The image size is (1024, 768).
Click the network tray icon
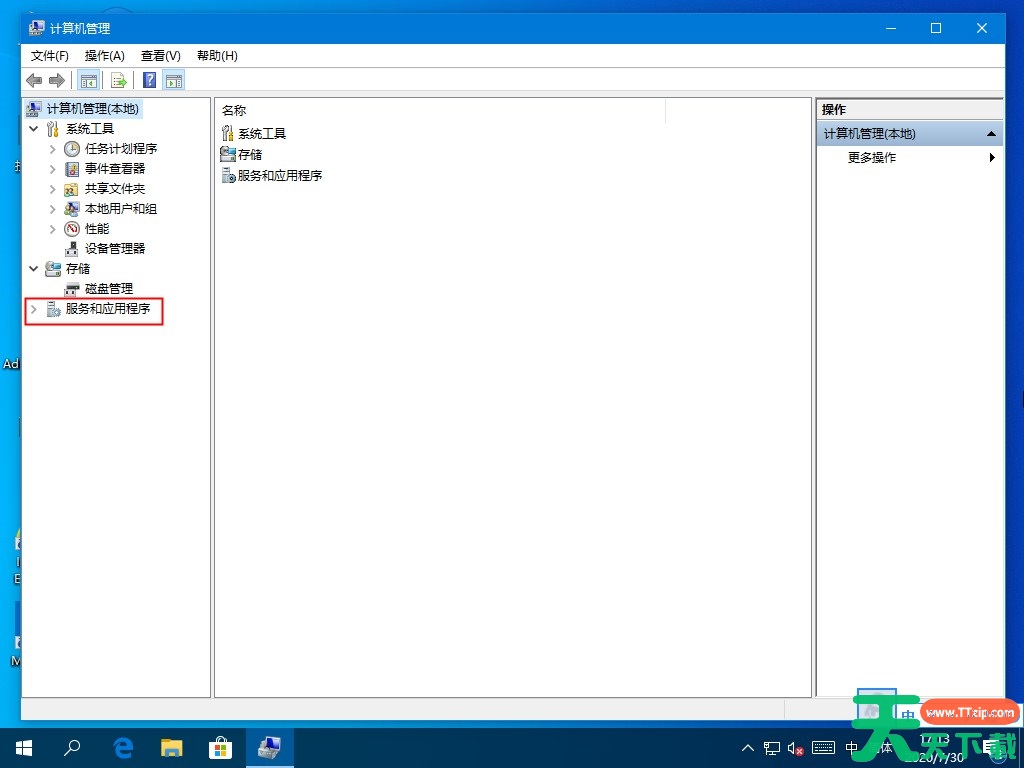[x=772, y=748]
